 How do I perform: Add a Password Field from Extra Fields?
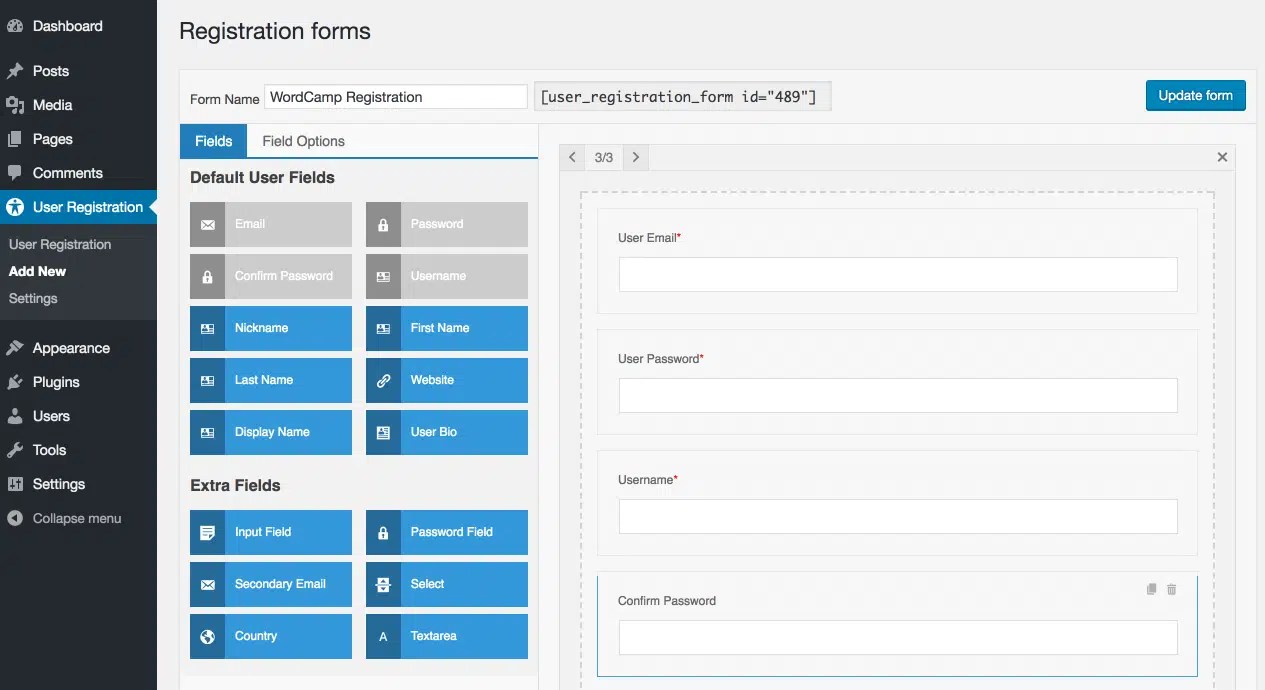tap(446, 532)
